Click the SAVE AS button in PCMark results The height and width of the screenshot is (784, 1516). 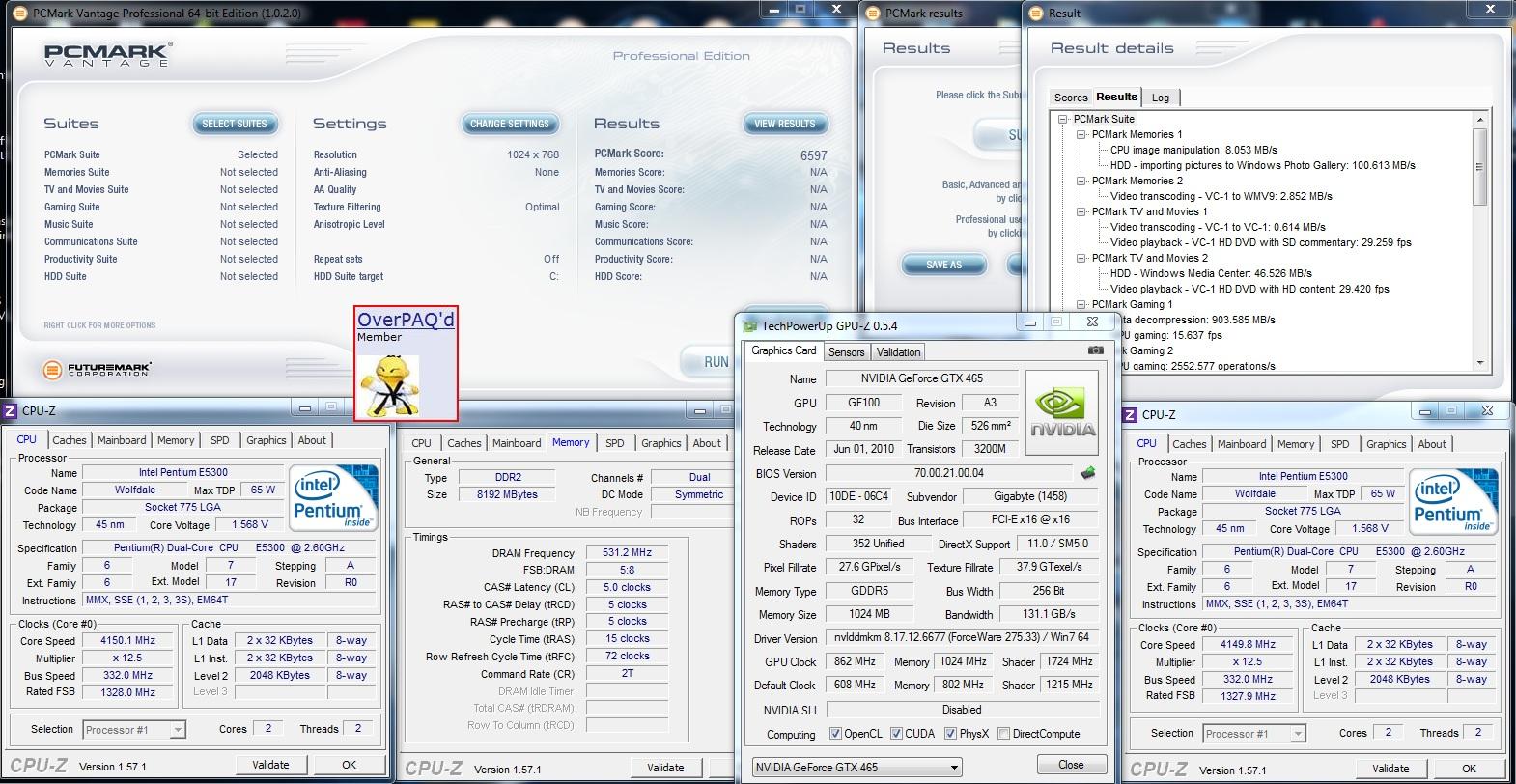coord(943,265)
